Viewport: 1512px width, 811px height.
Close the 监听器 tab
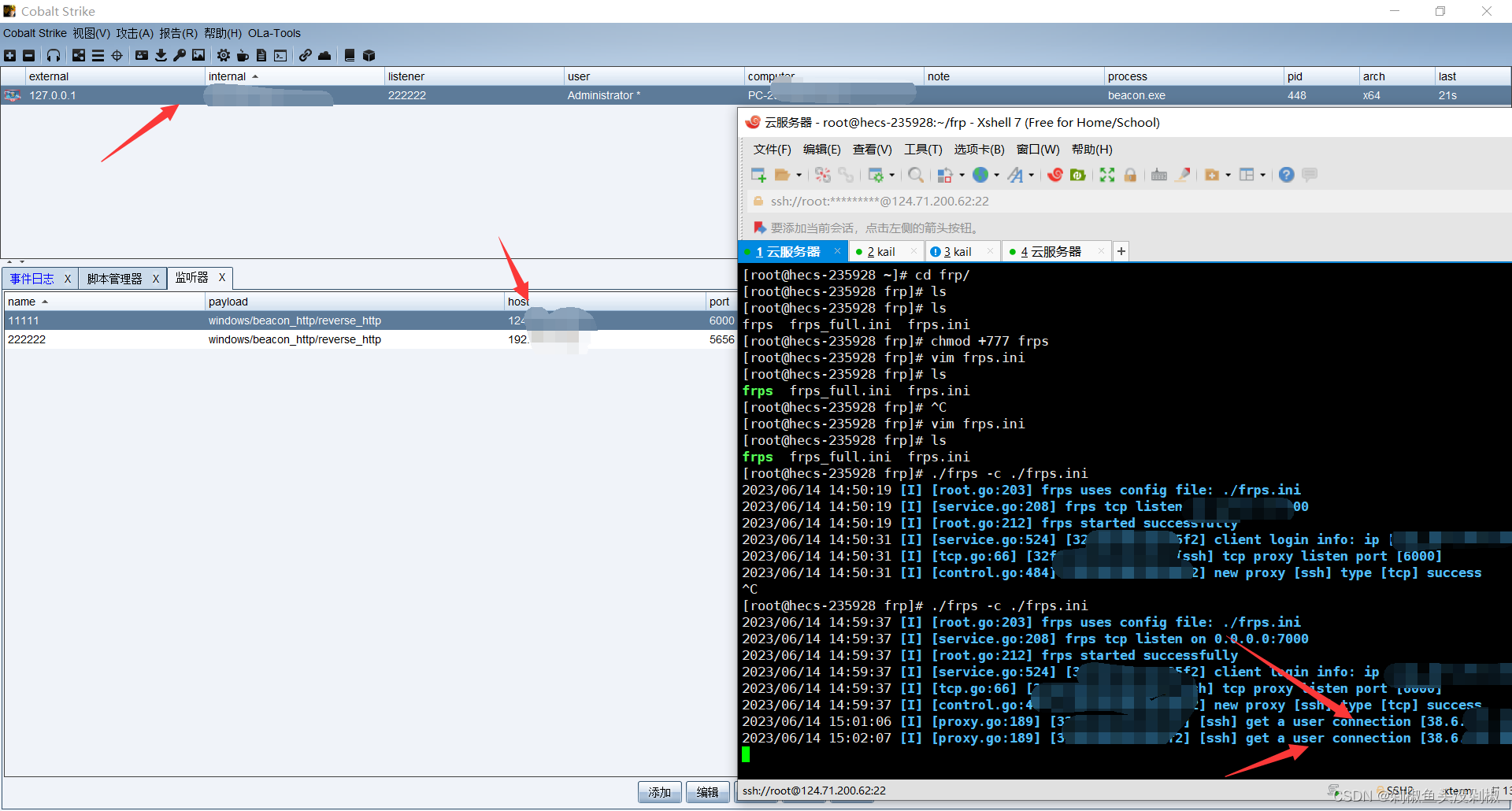point(222,277)
